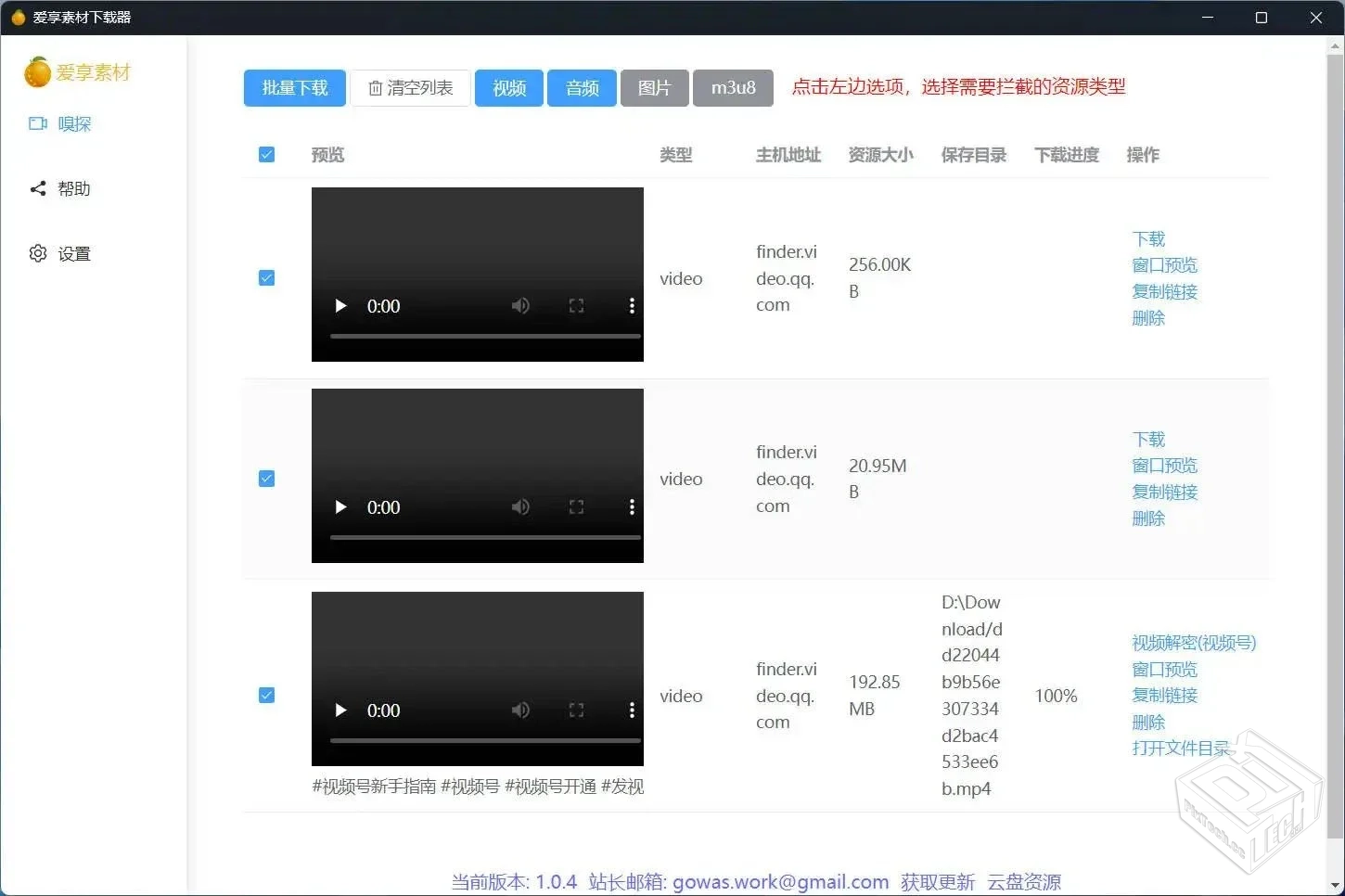Viewport: 1345px width, 896px height.
Task: Select the m3u8 resource type
Action: coord(733,87)
